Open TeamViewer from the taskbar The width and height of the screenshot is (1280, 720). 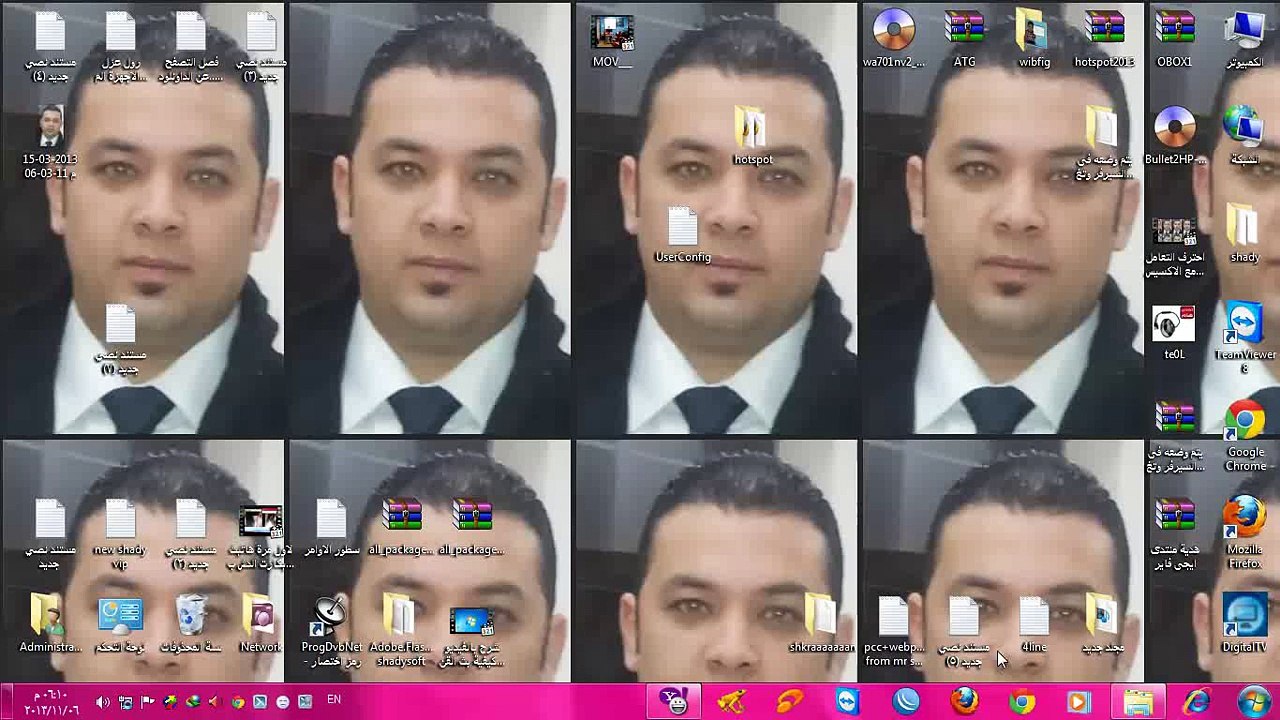848,702
